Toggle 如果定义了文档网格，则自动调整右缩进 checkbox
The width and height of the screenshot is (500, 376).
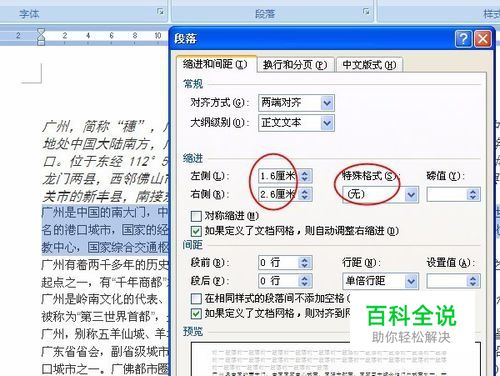[x=196, y=231]
